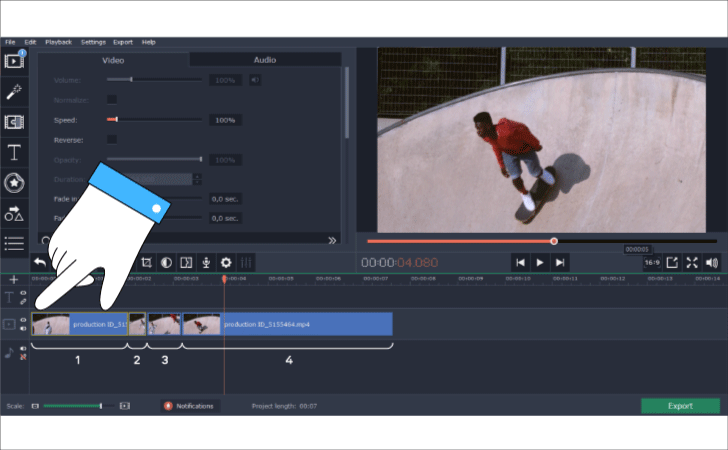Select the Titles tool in sidebar
Image resolution: width=728 pixels, height=450 pixels.
[14, 153]
